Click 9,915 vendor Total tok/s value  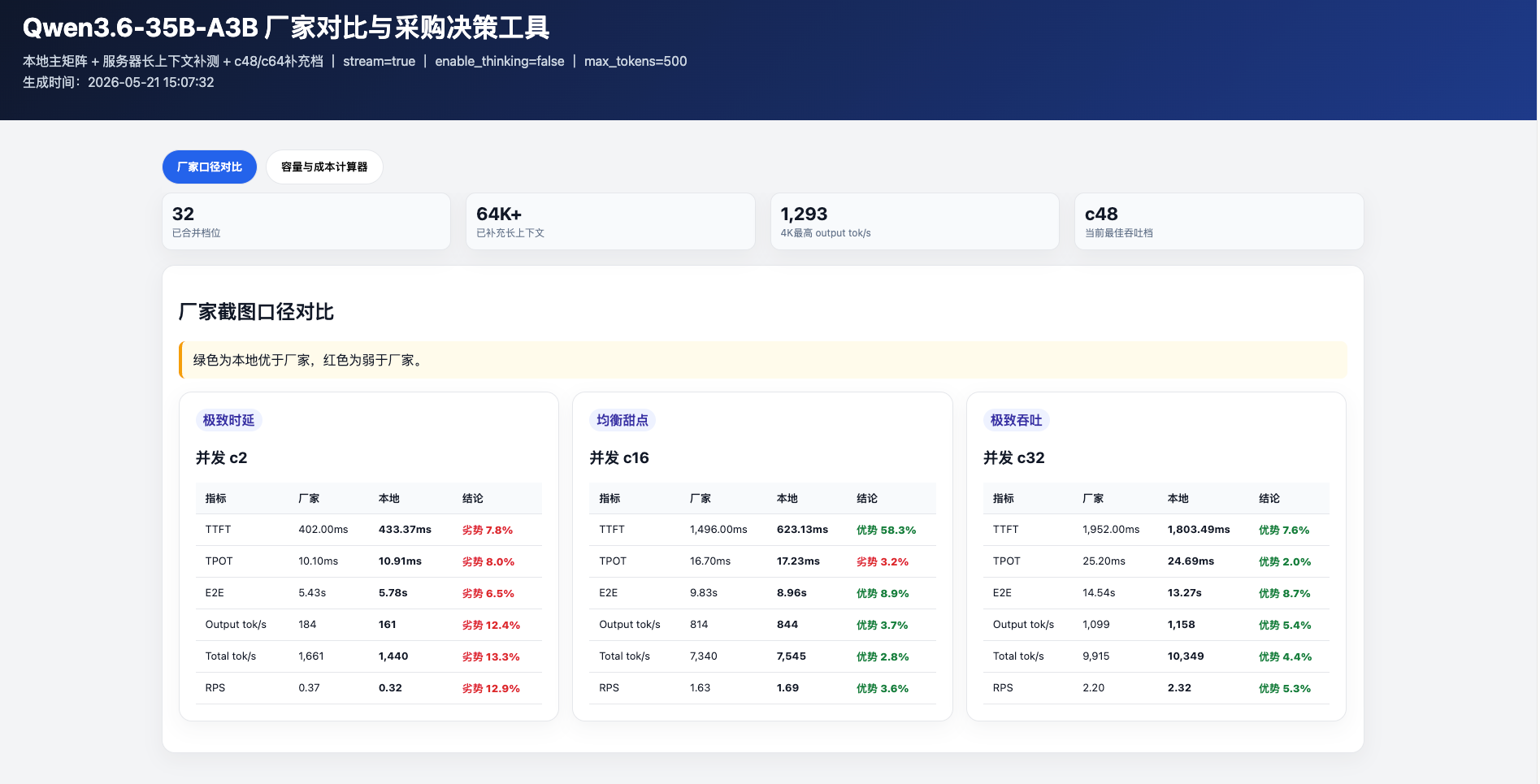[1096, 656]
